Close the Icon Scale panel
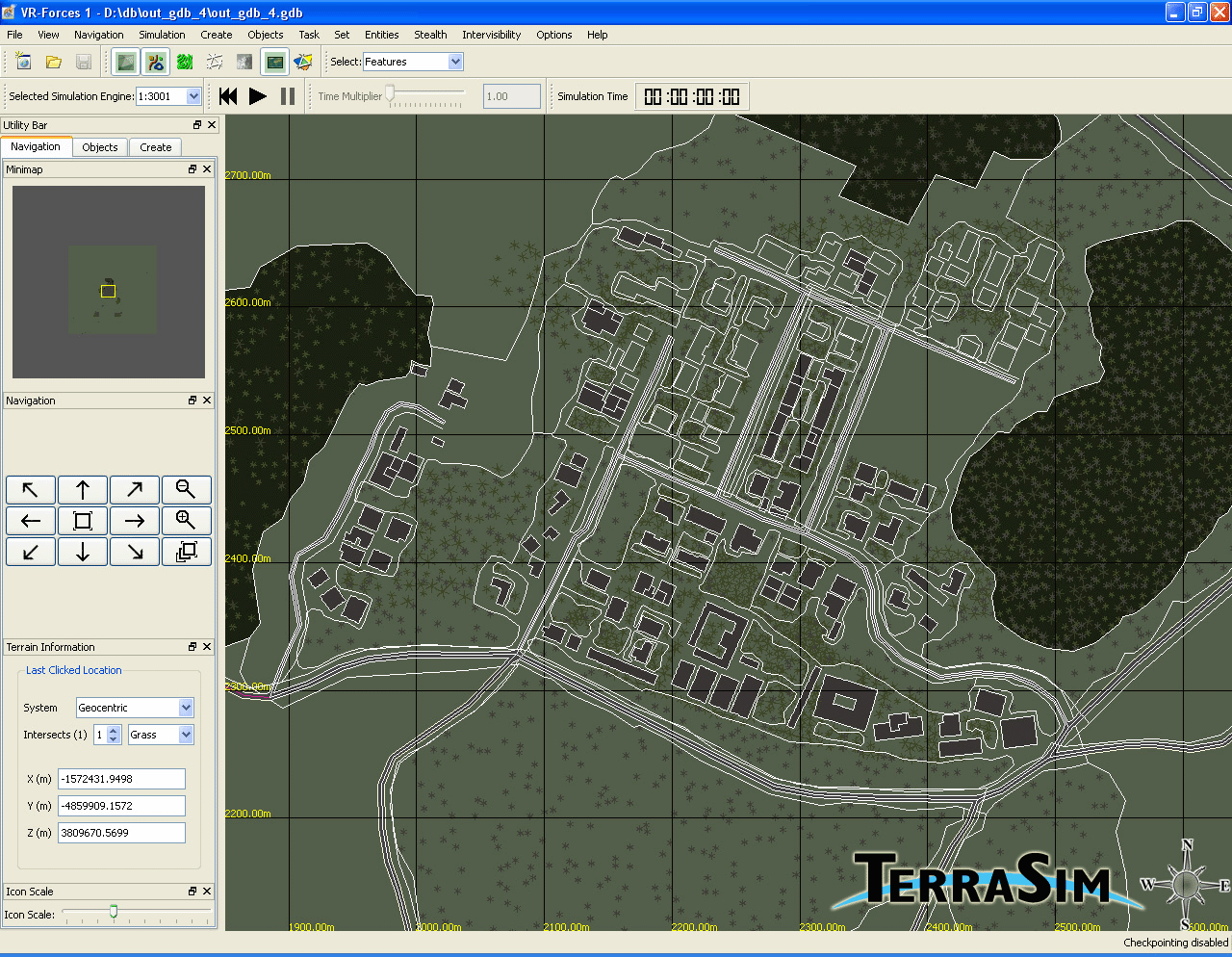Image resolution: width=1232 pixels, height=957 pixels. (207, 892)
